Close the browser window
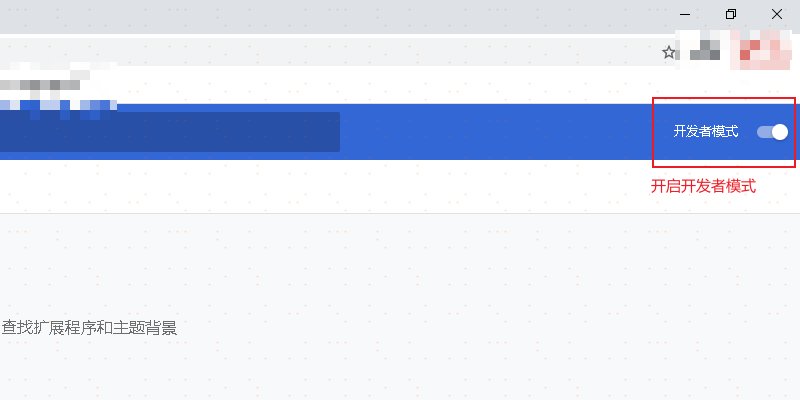The image size is (800, 400). 777,14
